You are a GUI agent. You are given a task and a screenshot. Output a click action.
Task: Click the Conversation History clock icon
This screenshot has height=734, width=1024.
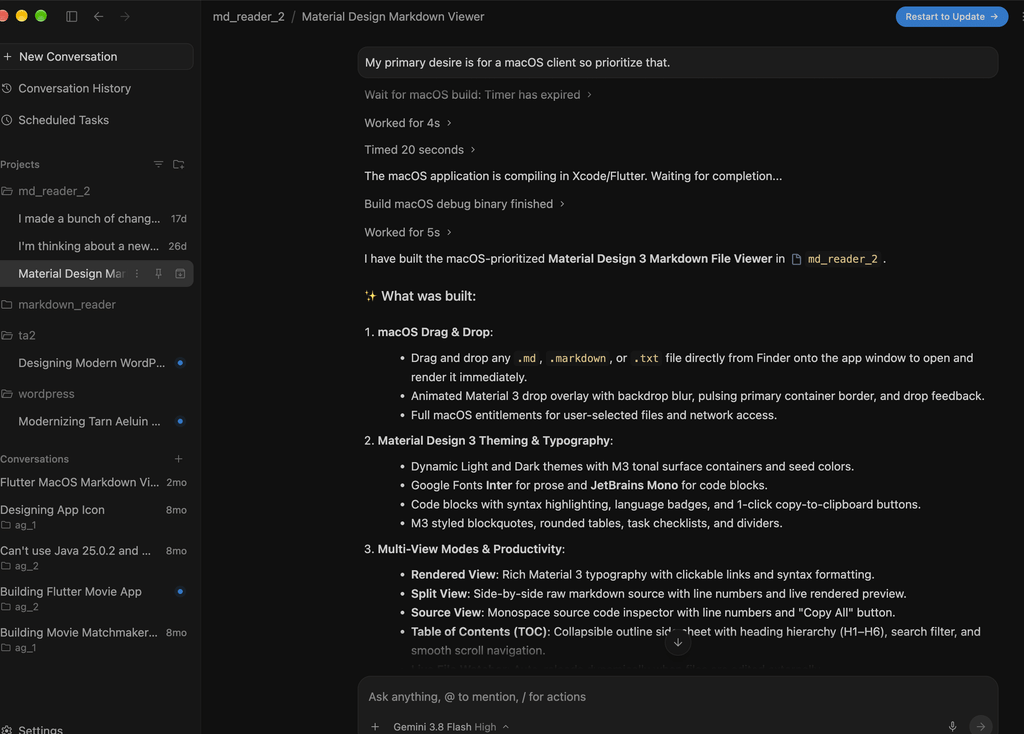pyautogui.click(x=7, y=88)
